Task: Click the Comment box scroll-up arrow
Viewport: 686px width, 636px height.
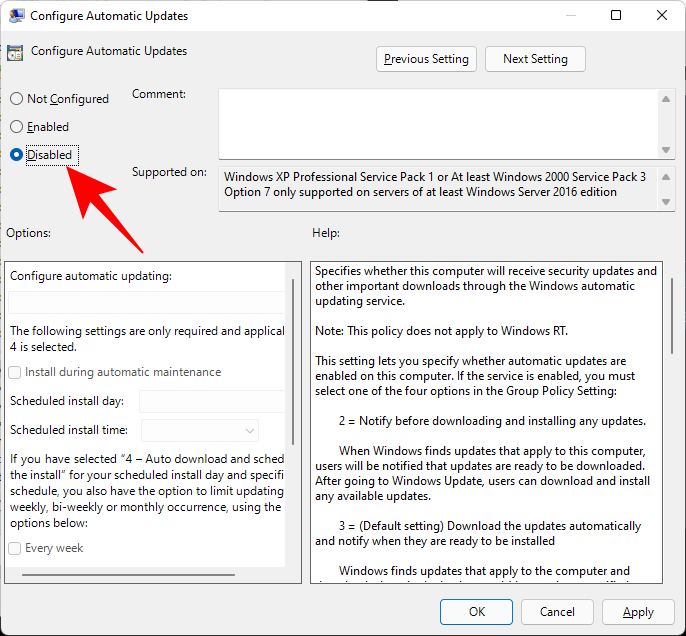Action: [x=666, y=99]
